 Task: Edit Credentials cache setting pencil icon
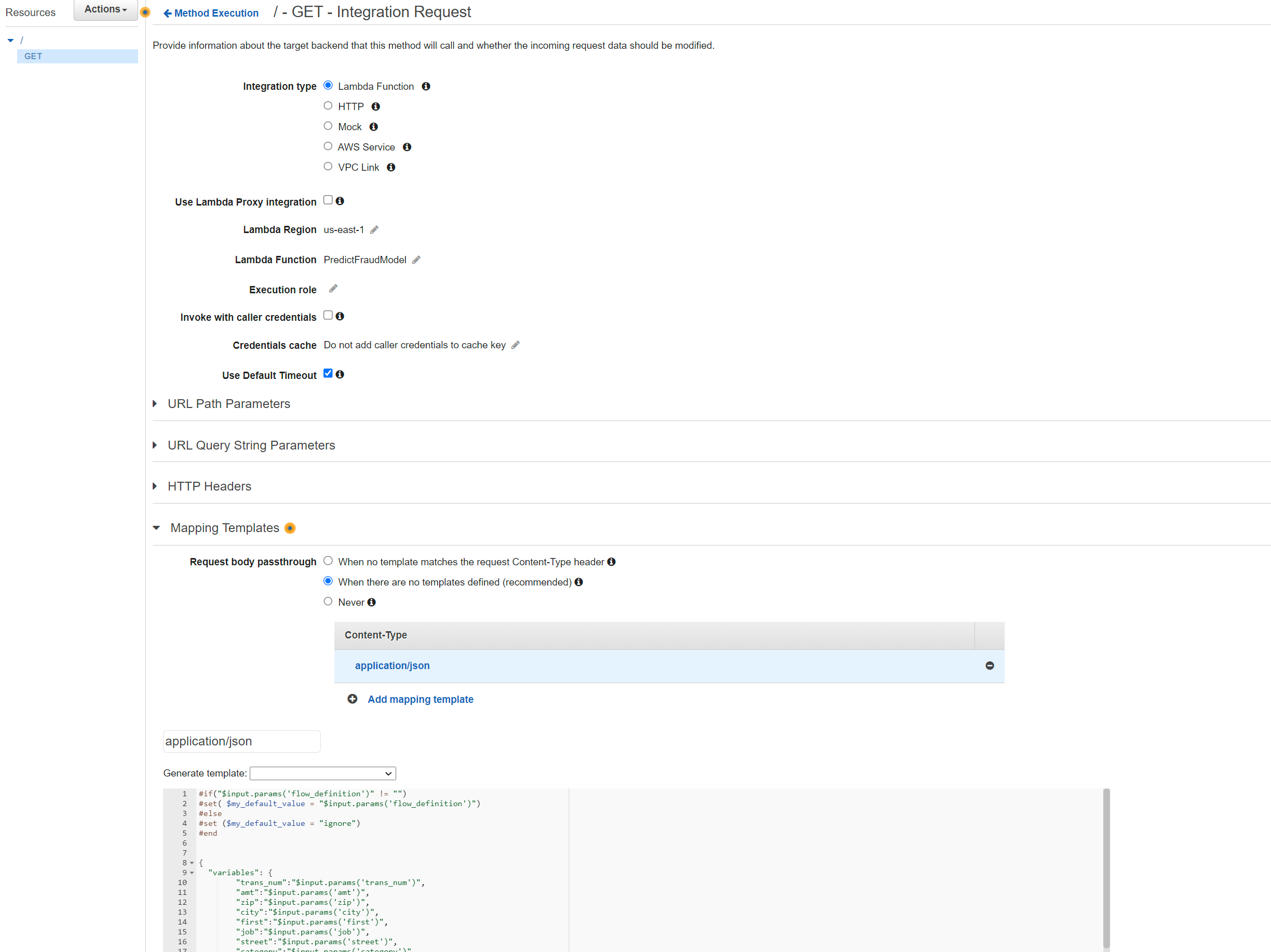[x=516, y=345]
